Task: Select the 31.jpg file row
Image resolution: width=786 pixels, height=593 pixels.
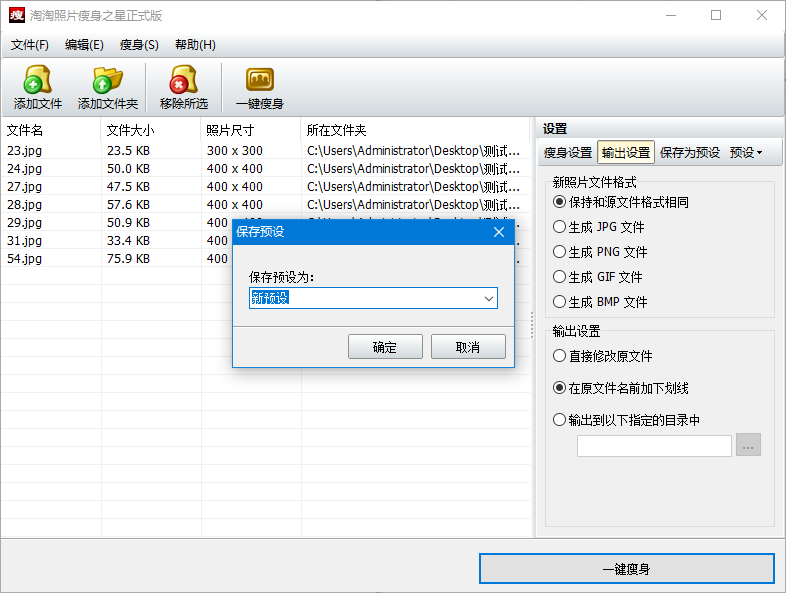Action: [116, 241]
